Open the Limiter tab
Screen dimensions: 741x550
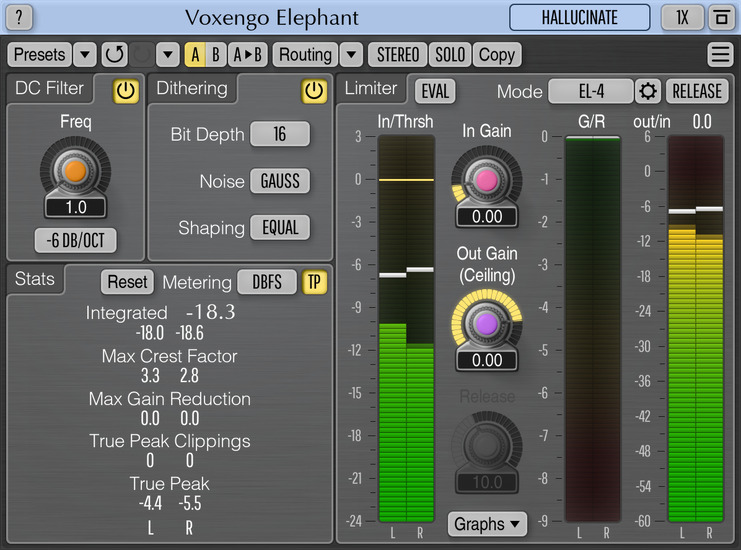point(371,88)
